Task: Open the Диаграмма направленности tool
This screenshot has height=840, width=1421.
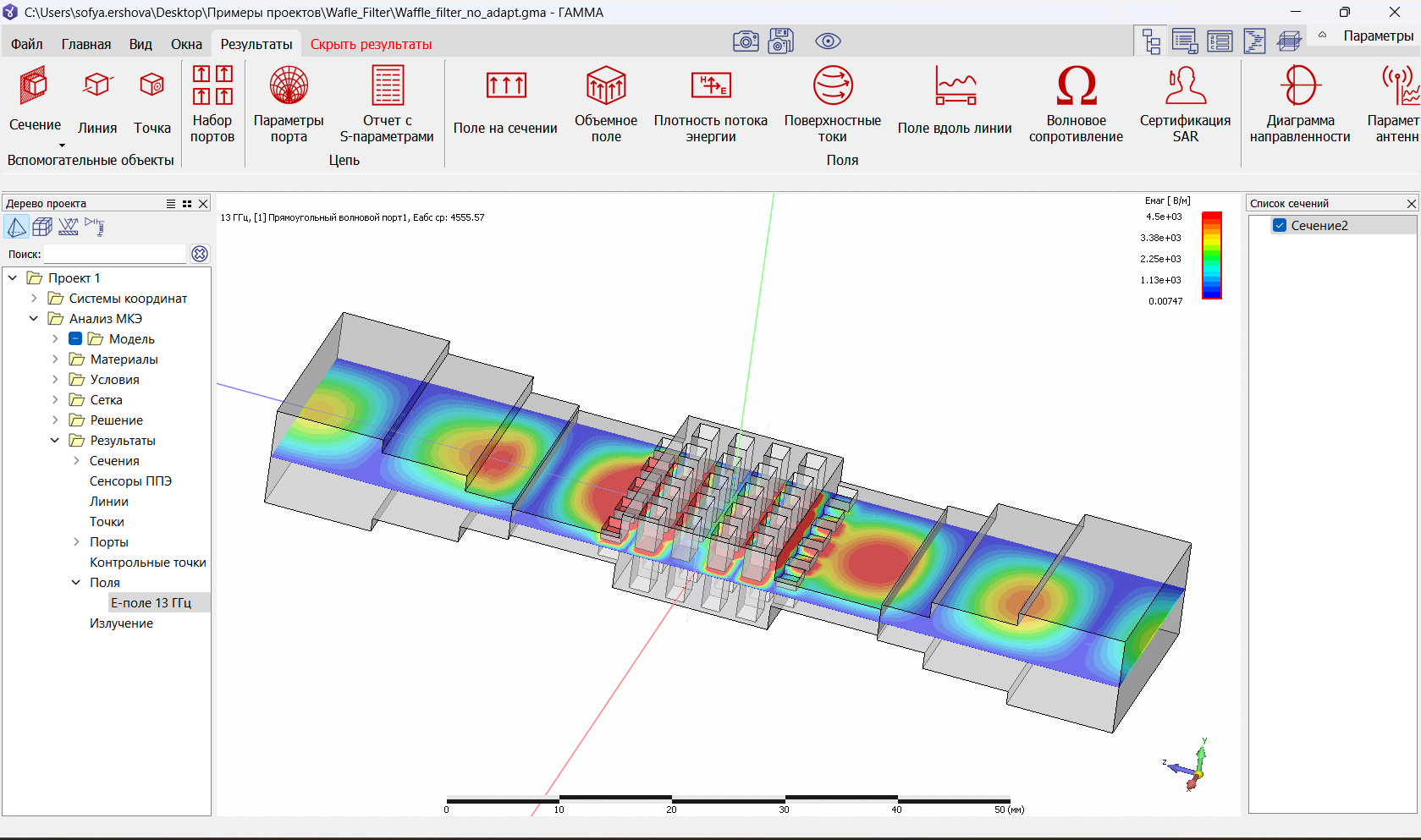Action: click(x=1299, y=86)
